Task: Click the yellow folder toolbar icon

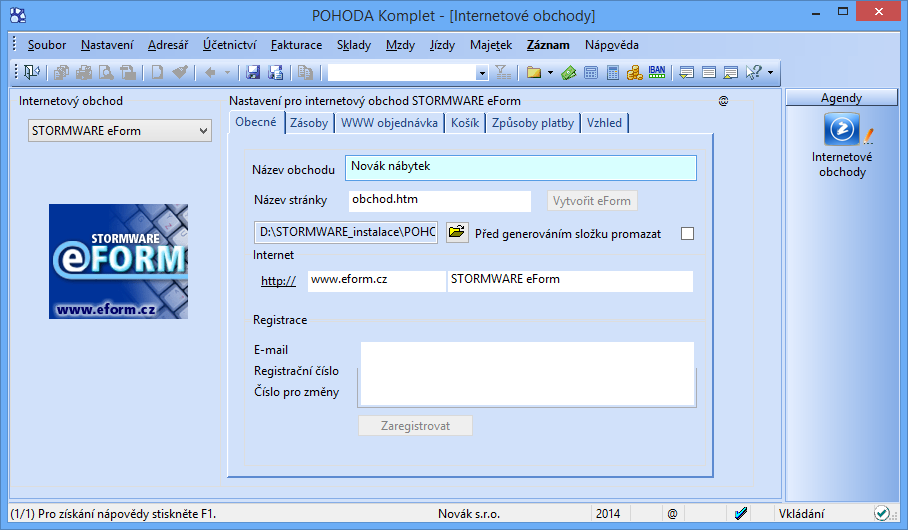Action: tap(534, 72)
